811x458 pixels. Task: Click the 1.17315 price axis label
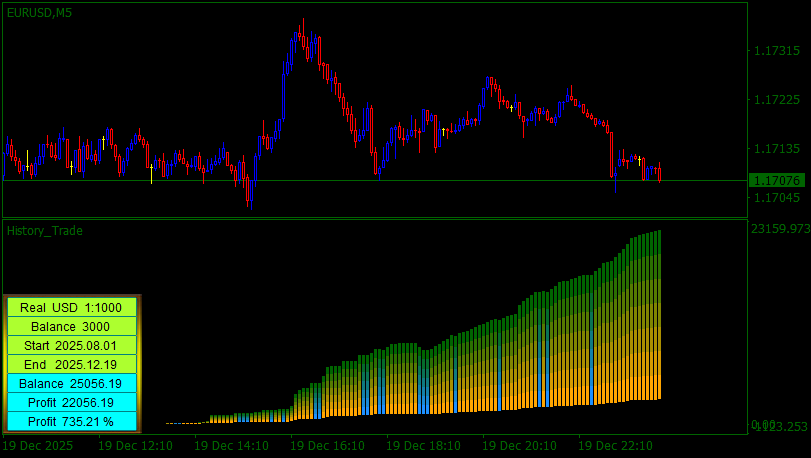click(x=777, y=51)
